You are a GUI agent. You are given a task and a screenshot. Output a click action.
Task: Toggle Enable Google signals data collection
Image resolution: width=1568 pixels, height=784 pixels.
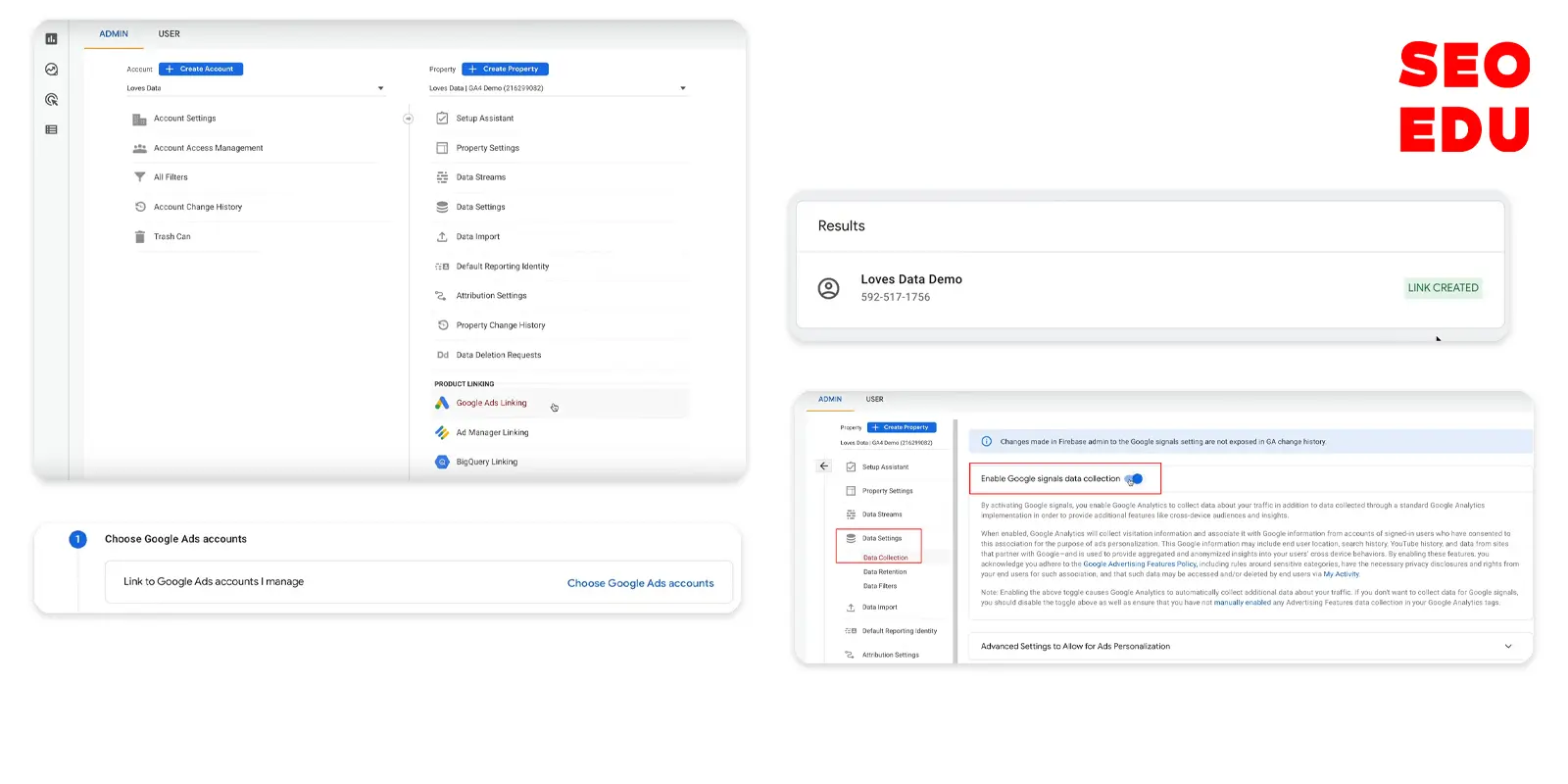[1135, 479]
